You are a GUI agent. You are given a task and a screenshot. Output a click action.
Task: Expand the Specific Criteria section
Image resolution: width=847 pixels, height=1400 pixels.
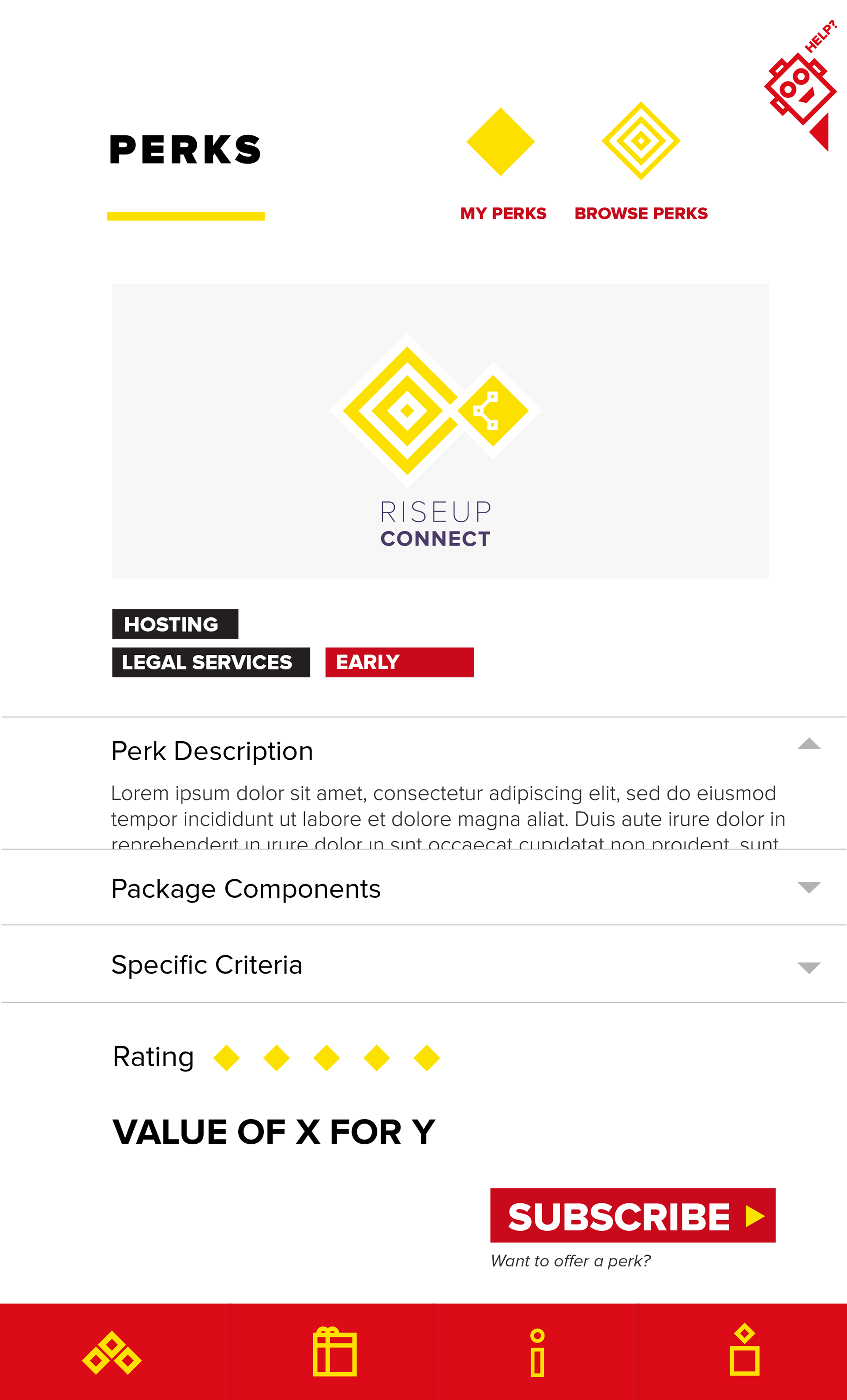click(808, 967)
